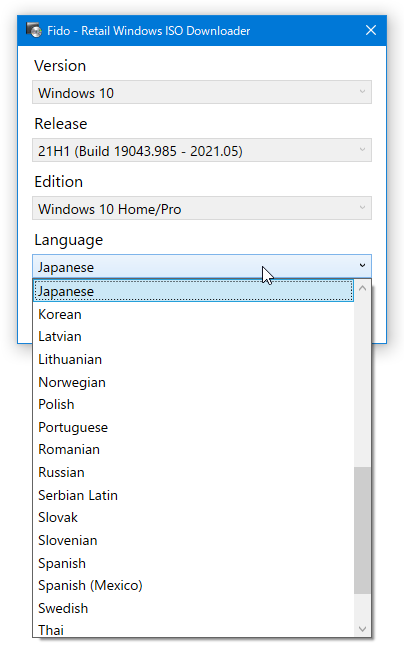
Task: Click the Fido app icon in title bar
Action: (34, 30)
